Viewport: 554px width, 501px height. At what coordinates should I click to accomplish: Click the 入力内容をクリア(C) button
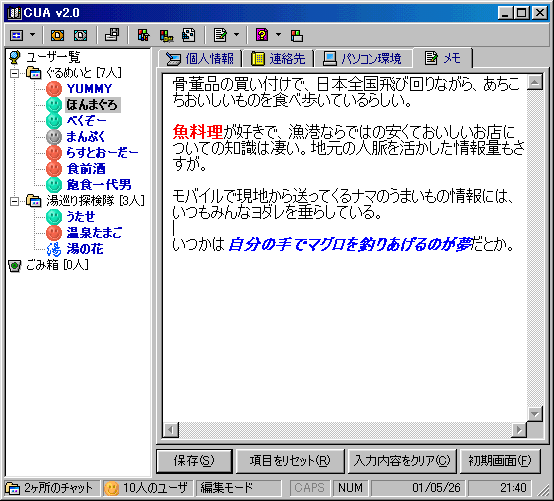[x=402, y=461]
